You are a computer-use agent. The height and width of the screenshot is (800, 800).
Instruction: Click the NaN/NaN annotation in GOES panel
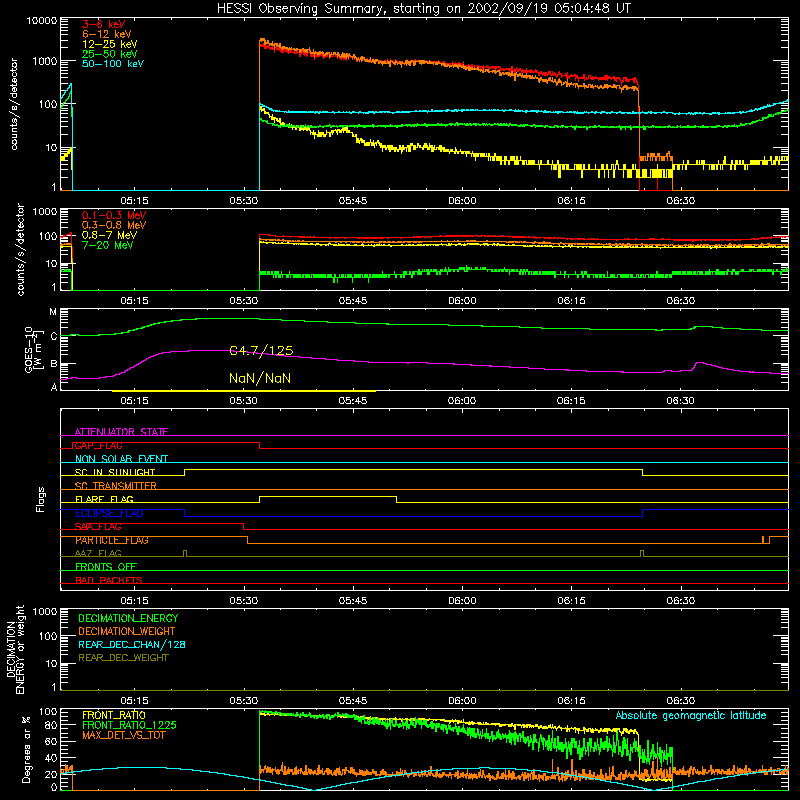coord(260,378)
